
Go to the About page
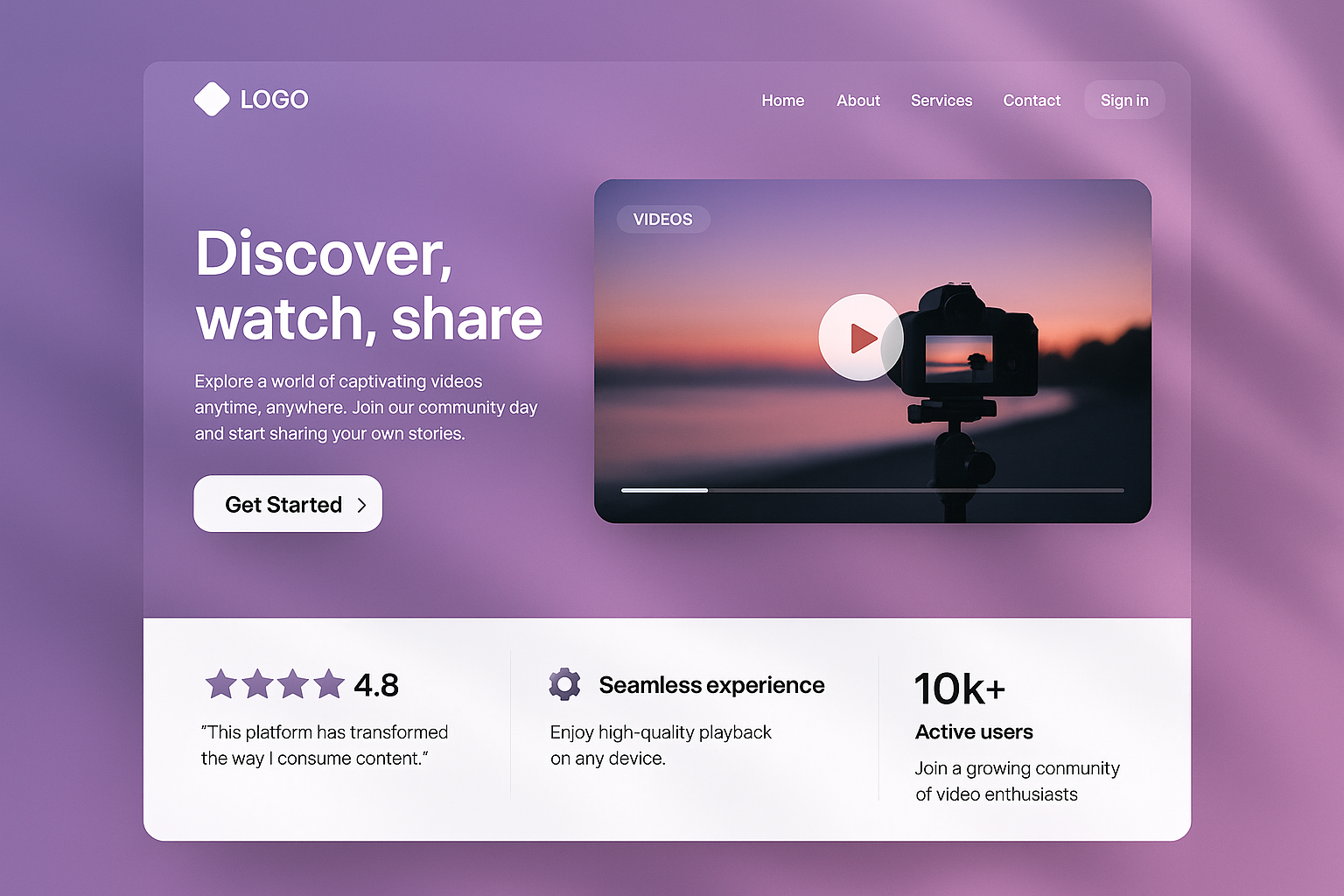tap(857, 101)
